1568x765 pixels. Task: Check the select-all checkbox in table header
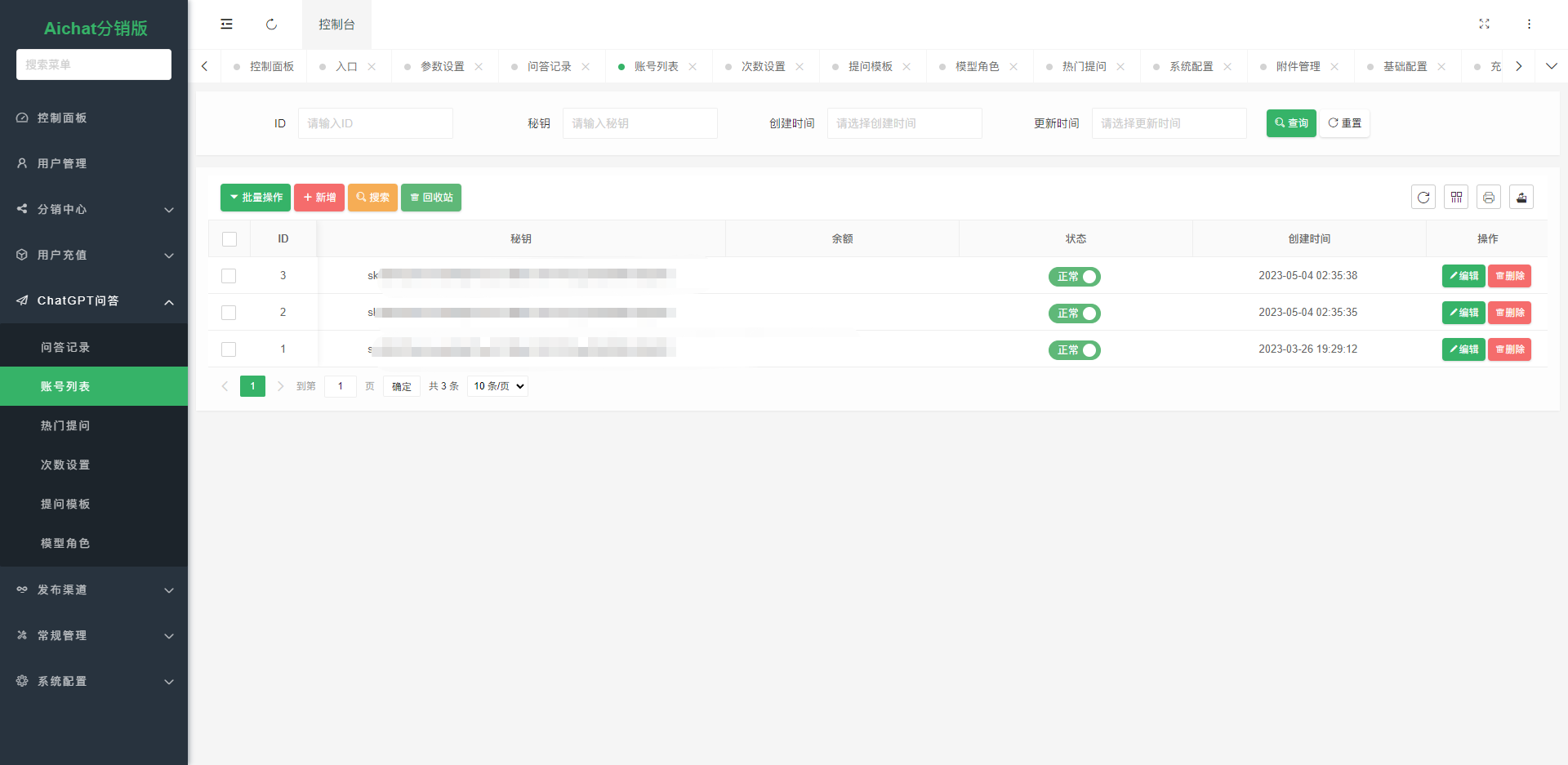[229, 238]
